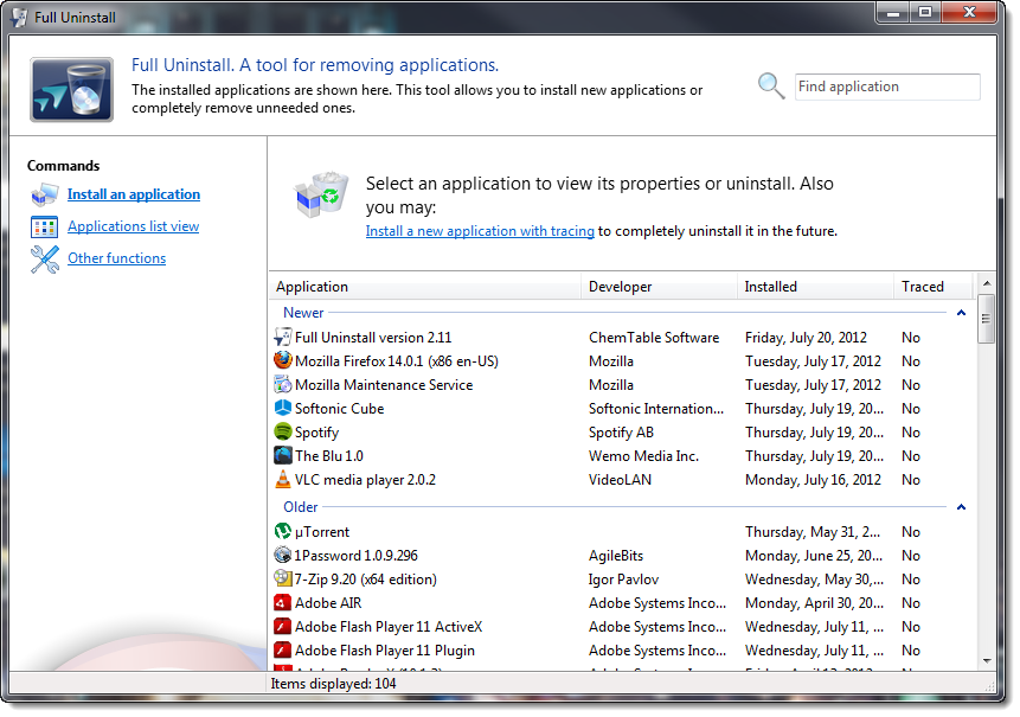Viewport: 1020px width, 717px height.
Task: Collapse the Newer group
Action: tap(961, 313)
